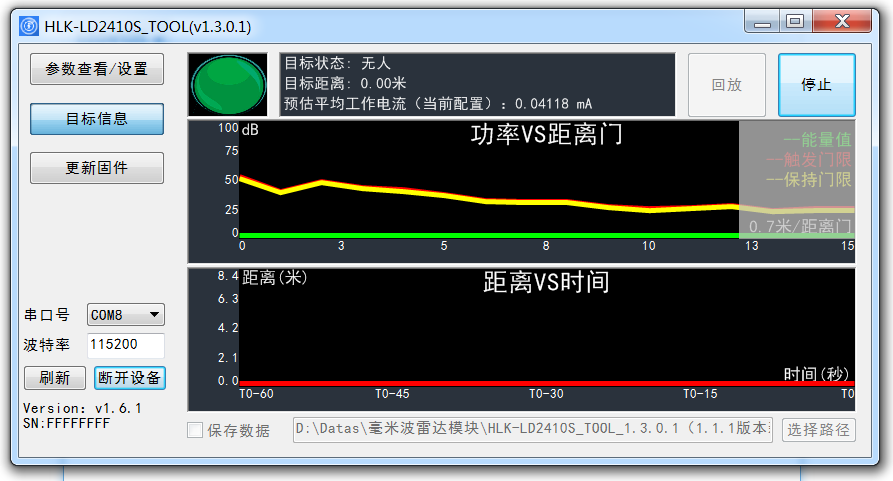Switch to the 目标信息 tab
893x481 pixels.
tap(97, 119)
